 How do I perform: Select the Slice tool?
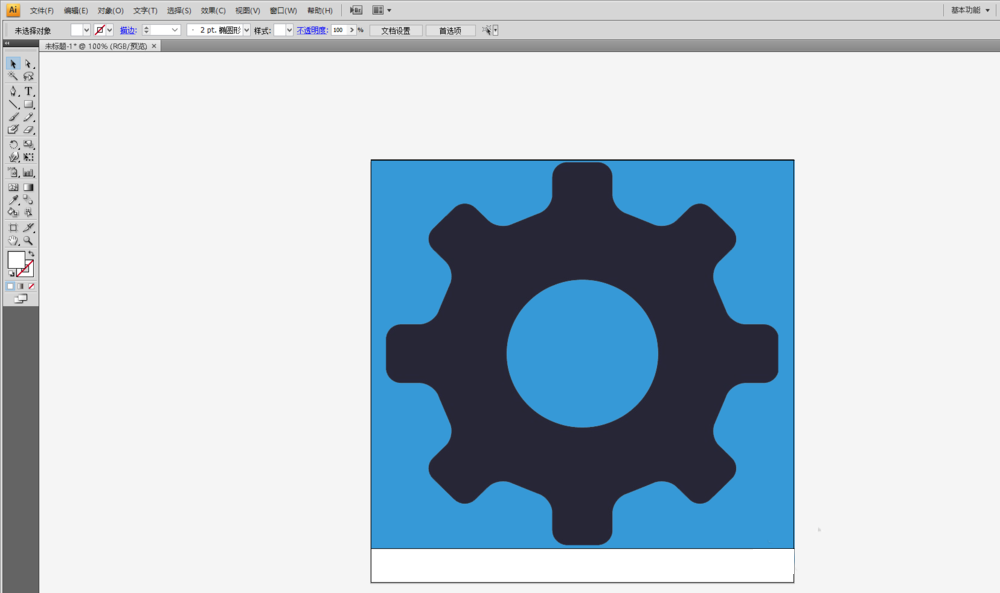[29, 228]
